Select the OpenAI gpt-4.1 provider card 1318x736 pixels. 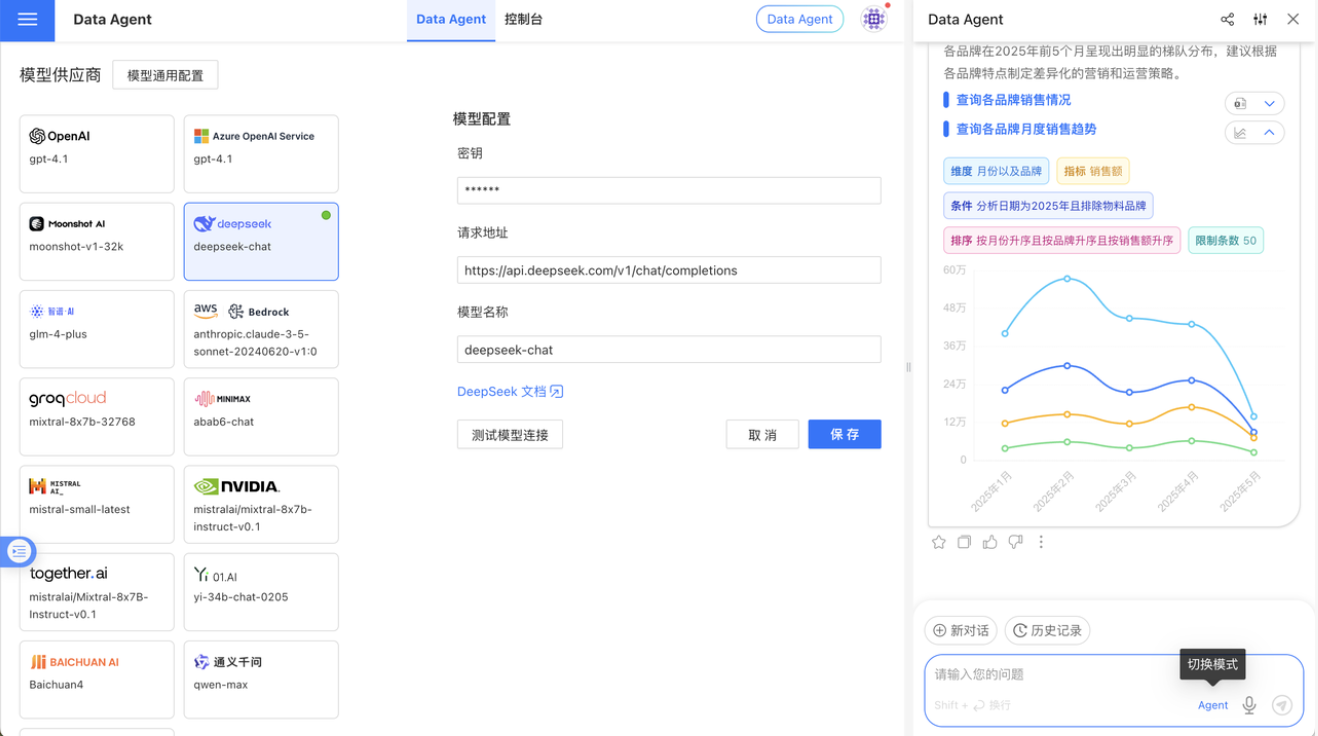96,153
